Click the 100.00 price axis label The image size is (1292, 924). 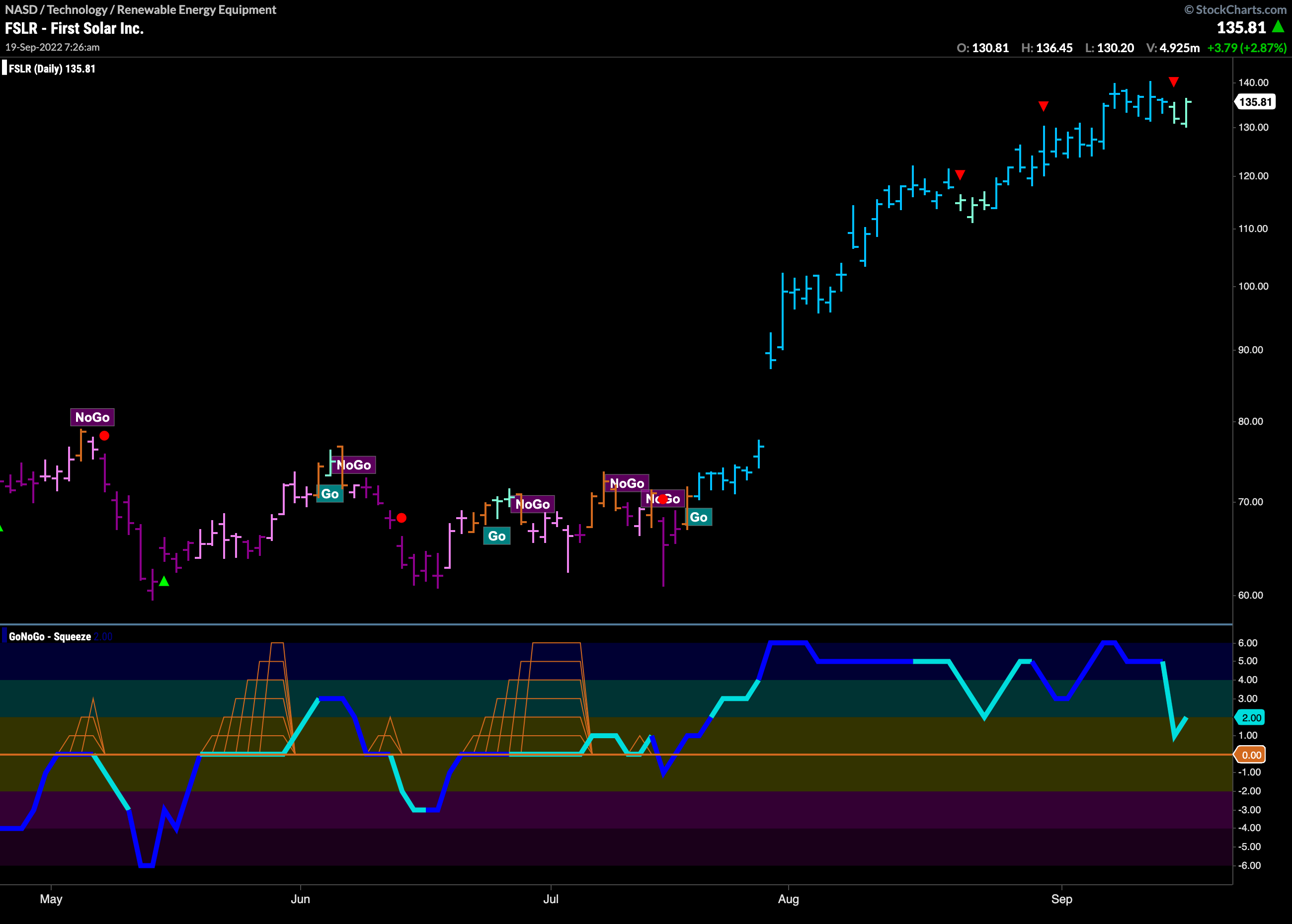1253,286
